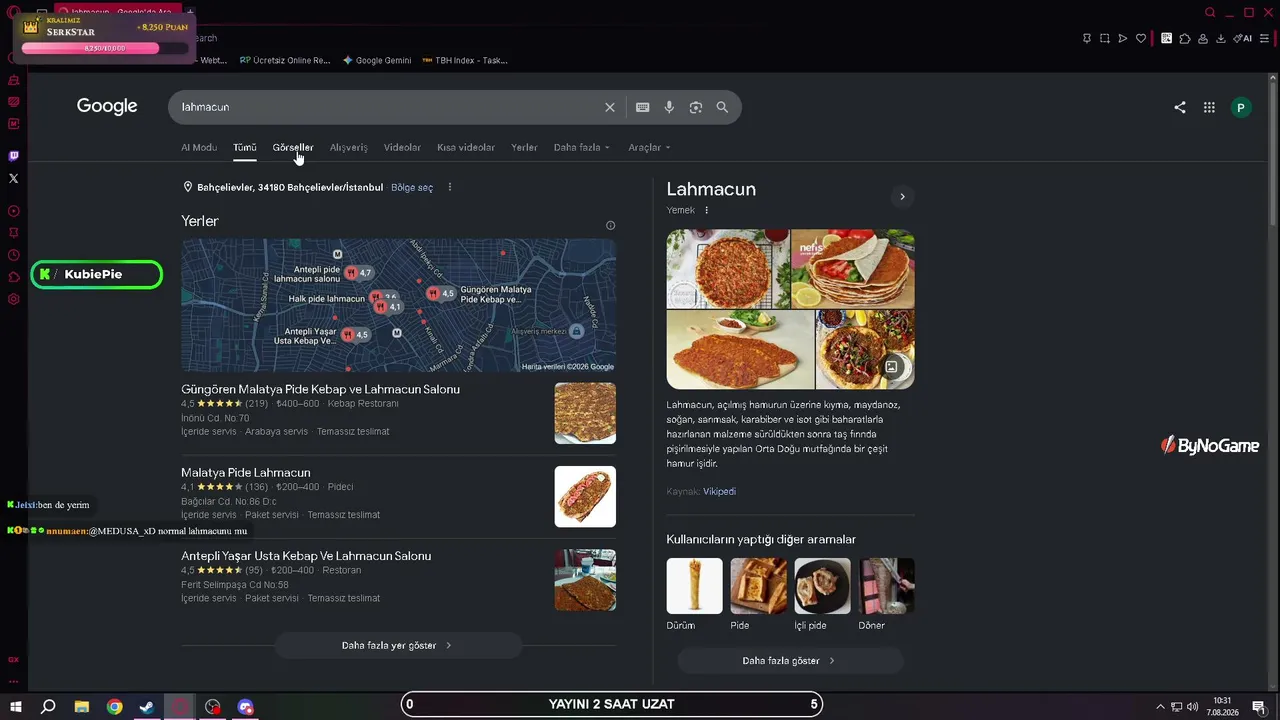Open the system clock showing 10:31
The width and height of the screenshot is (1280, 720).
coord(1222,707)
